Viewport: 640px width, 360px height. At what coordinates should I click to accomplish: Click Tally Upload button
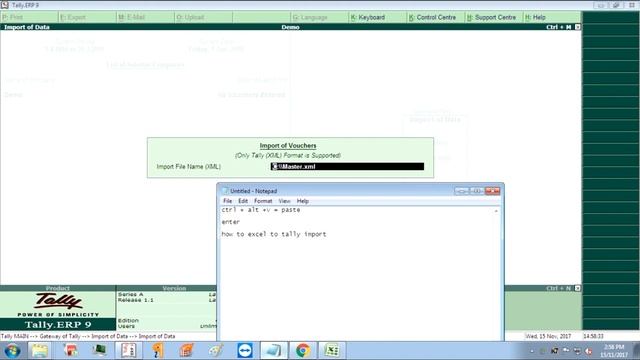click(204, 17)
